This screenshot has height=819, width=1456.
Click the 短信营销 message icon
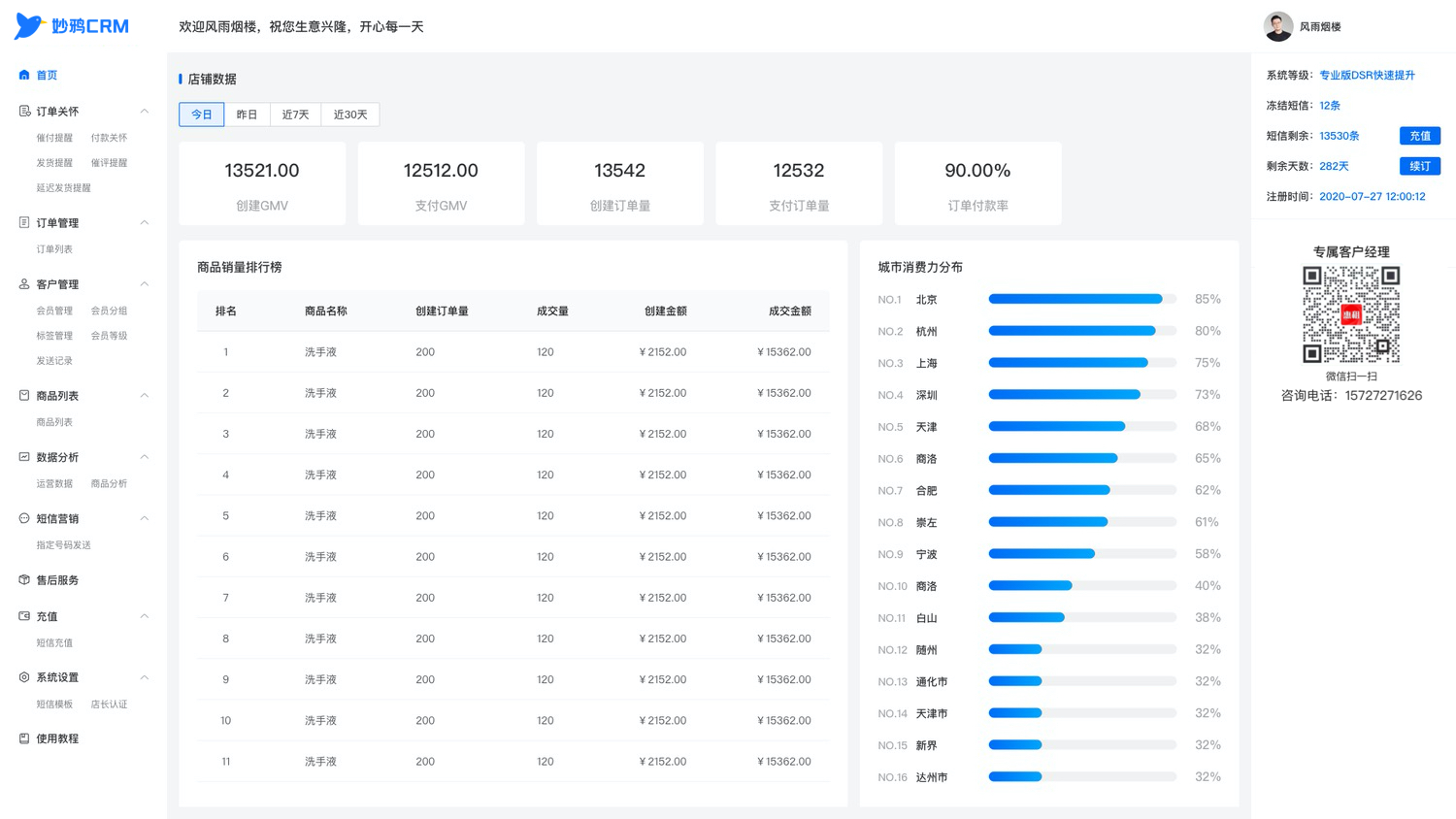[x=24, y=518]
